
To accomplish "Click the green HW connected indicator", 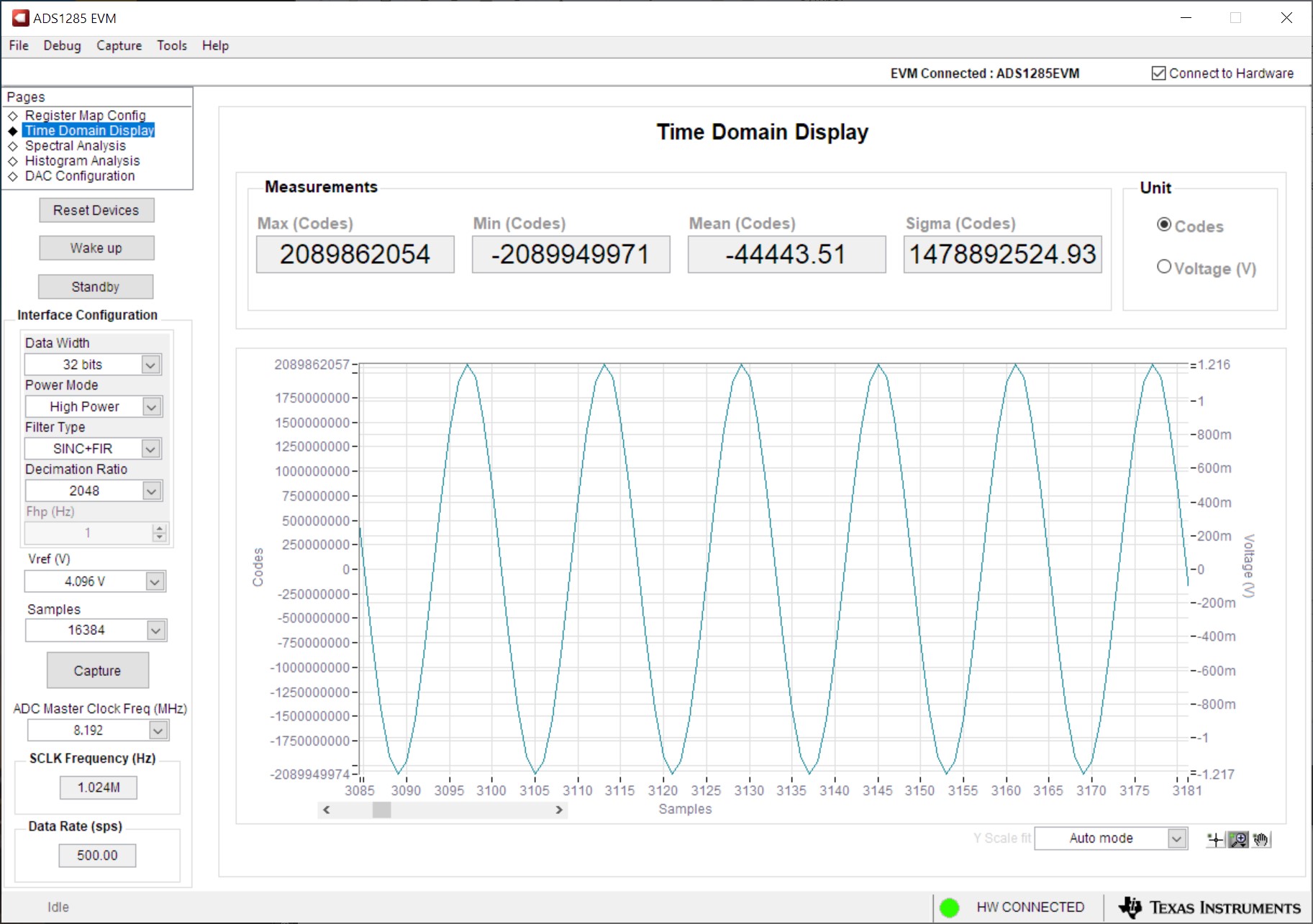I will [x=950, y=907].
